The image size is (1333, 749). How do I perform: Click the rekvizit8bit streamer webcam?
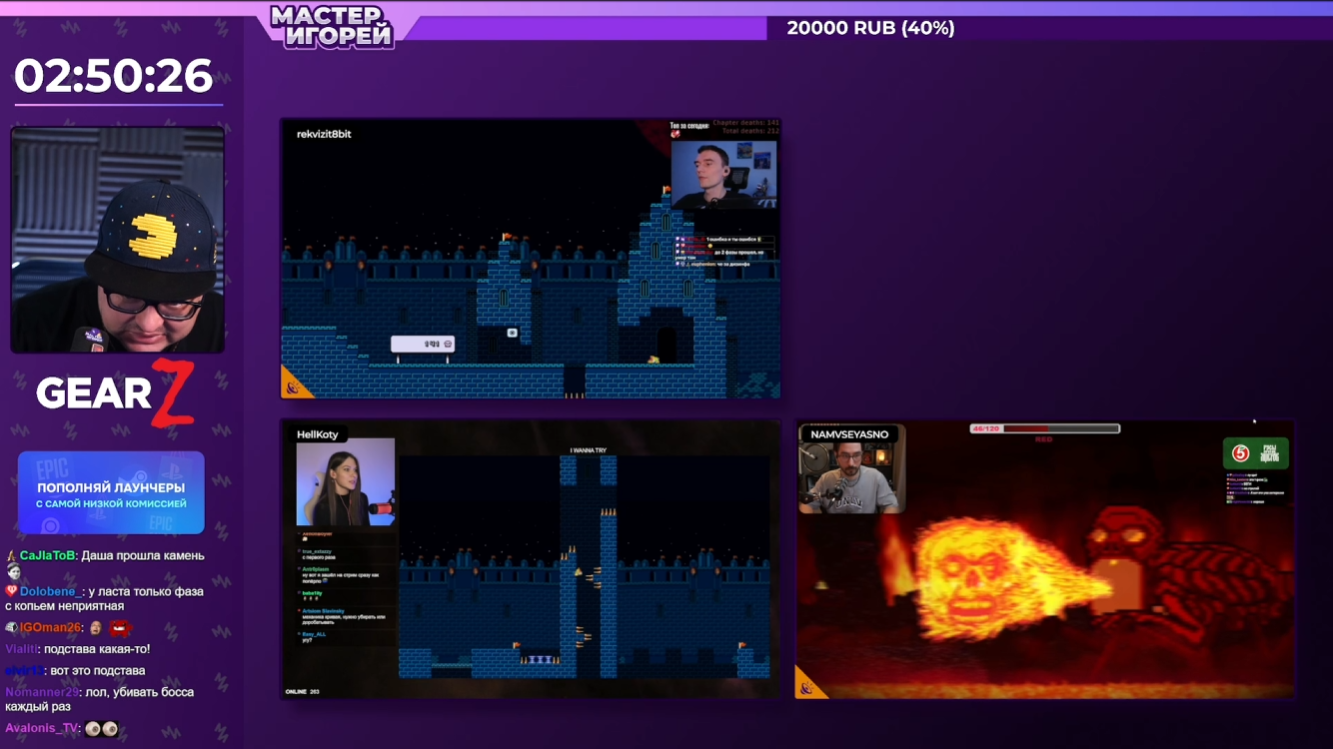(x=724, y=174)
